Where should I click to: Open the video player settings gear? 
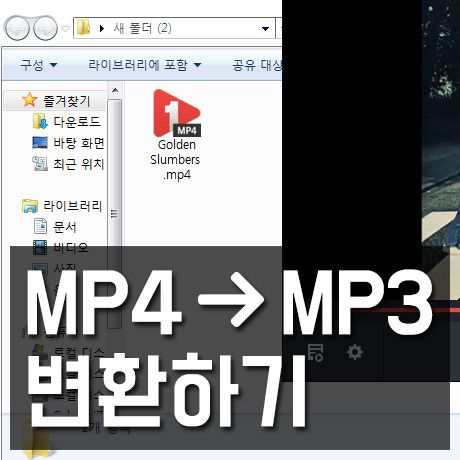pyautogui.click(x=355, y=352)
